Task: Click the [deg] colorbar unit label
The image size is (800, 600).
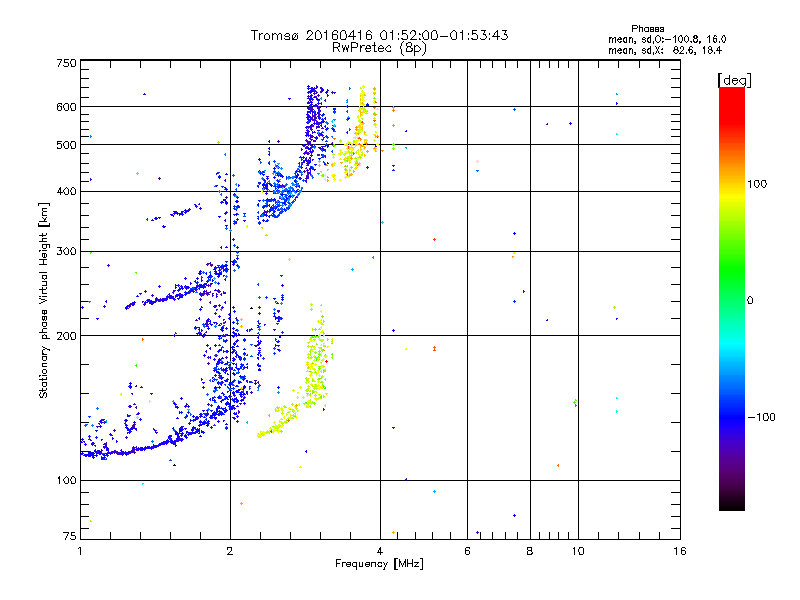Action: [x=734, y=80]
